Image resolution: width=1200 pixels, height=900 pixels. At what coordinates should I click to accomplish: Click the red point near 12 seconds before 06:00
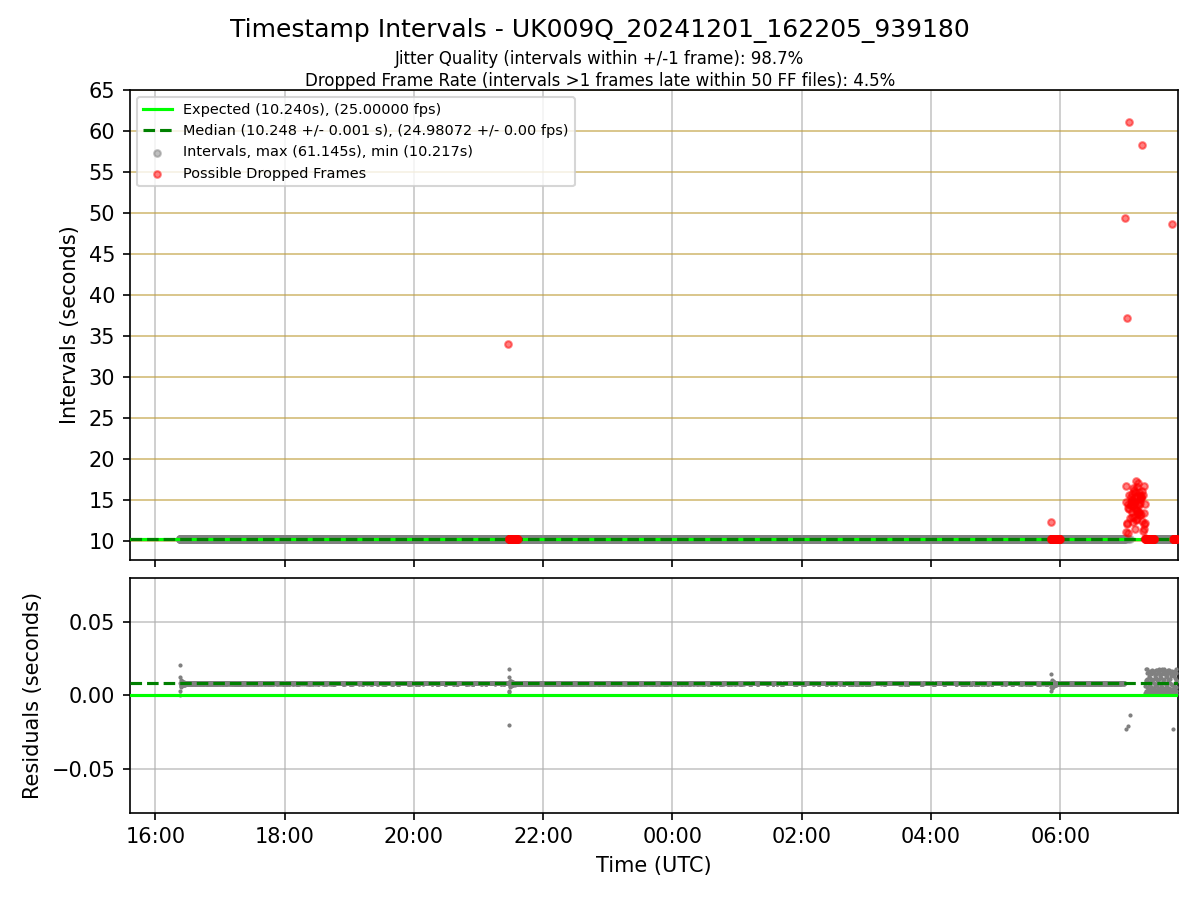click(x=1051, y=522)
